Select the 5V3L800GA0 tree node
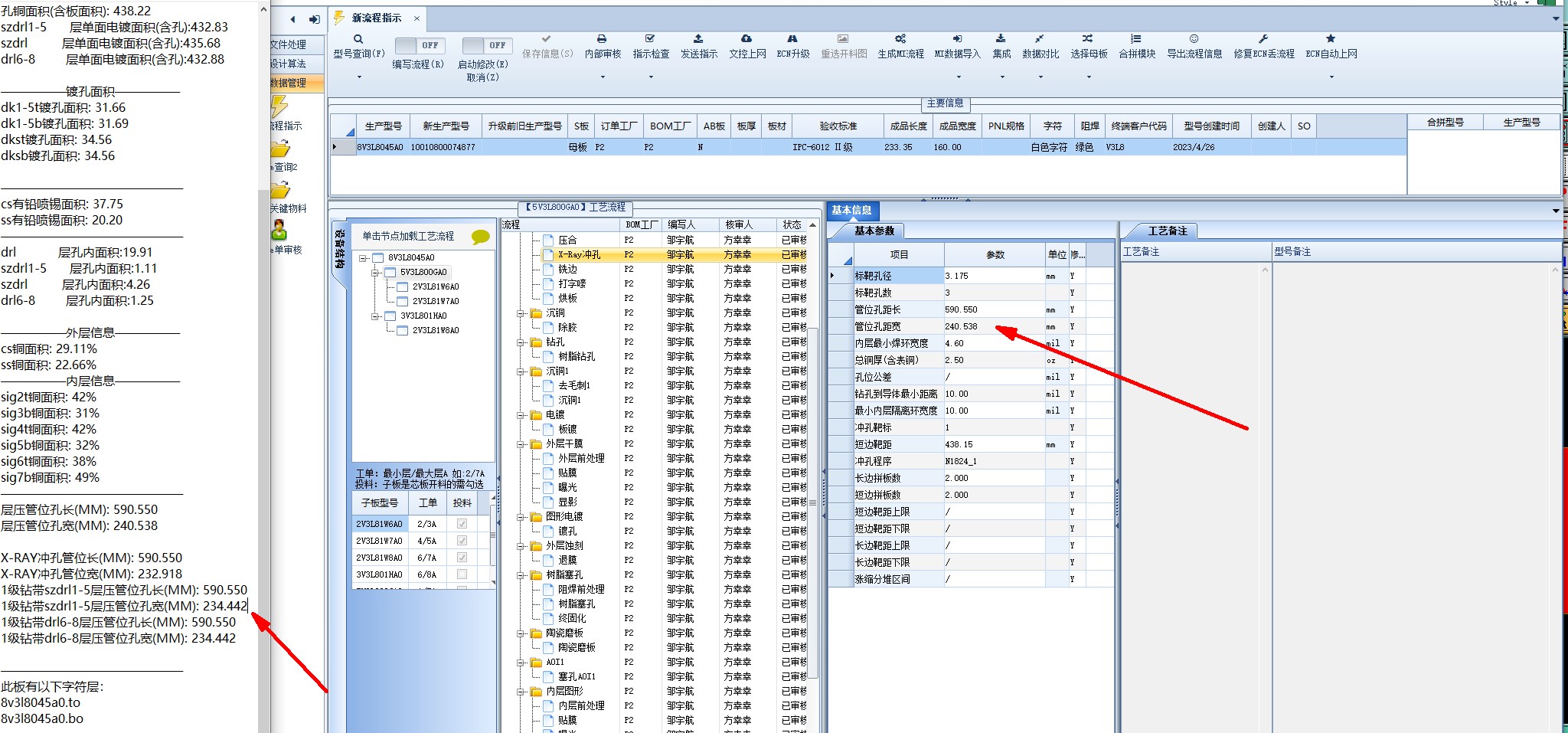The width and height of the screenshot is (1568, 733). pos(423,272)
